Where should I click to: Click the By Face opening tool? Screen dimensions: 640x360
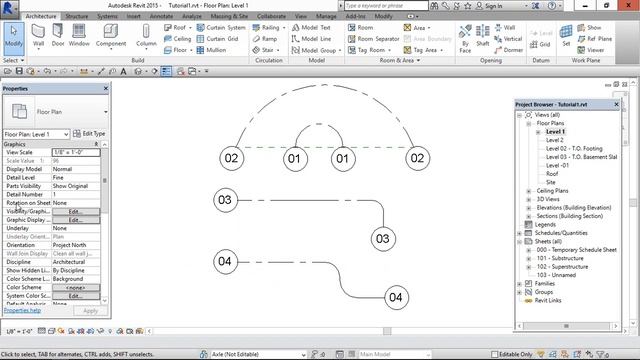tap(465, 39)
